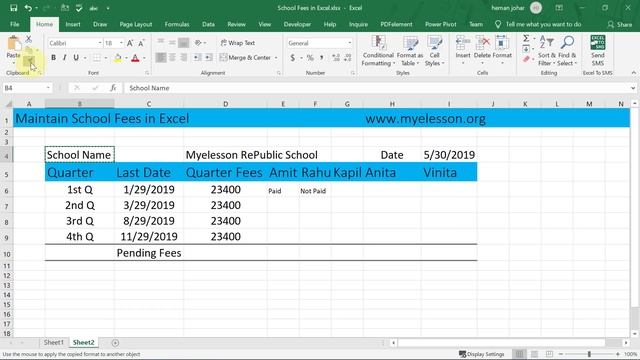640x360 pixels.
Task: Open the Cell Styles gallery
Action: click(434, 51)
